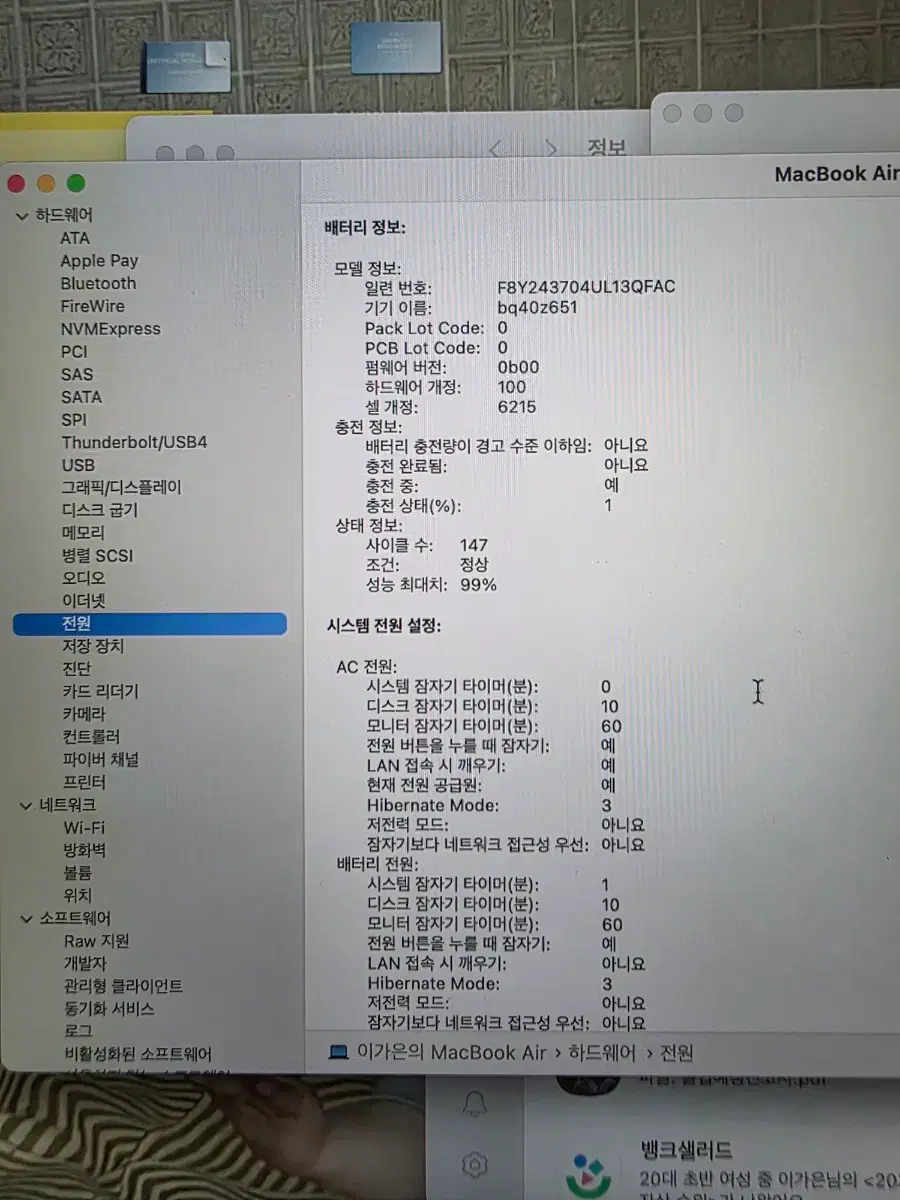900x1200 pixels.
Task: Click 전원 in the path bar
Action: (x=676, y=1052)
